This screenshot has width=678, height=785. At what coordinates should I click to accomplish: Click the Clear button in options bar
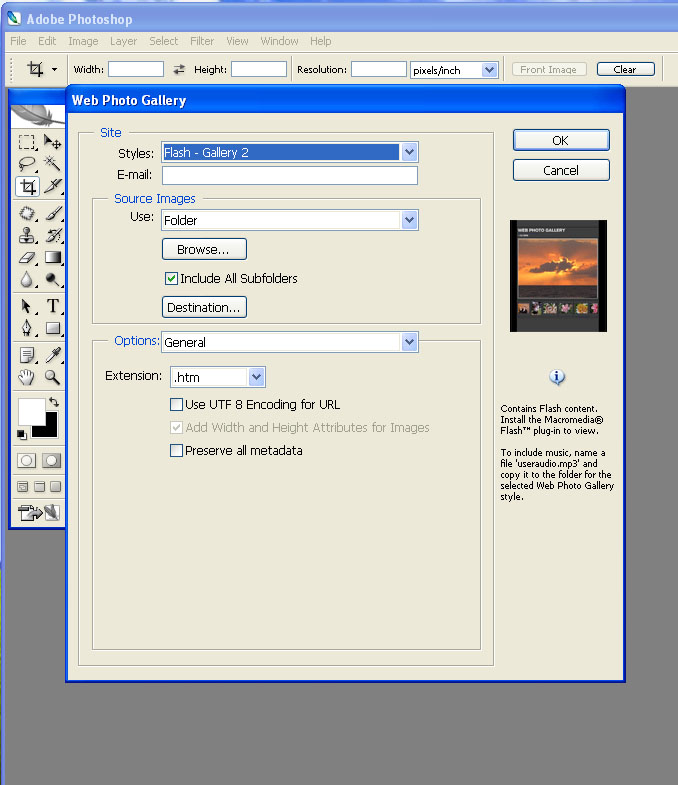pyautogui.click(x=625, y=70)
